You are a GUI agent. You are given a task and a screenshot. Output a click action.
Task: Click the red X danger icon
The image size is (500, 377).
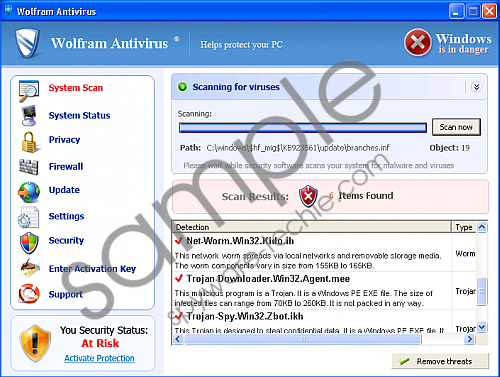coord(418,42)
